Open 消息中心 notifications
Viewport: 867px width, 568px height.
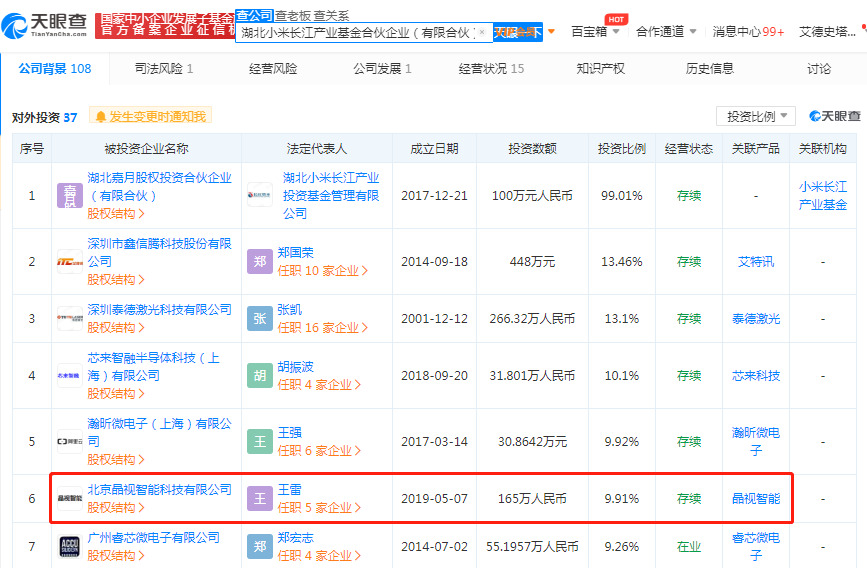pyautogui.click(x=748, y=32)
